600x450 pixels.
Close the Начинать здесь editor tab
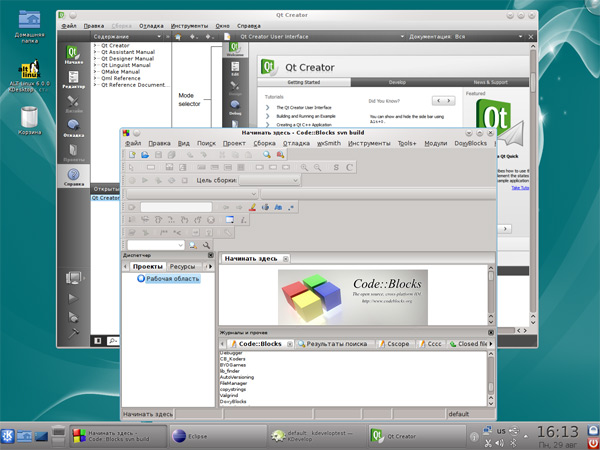(x=285, y=259)
